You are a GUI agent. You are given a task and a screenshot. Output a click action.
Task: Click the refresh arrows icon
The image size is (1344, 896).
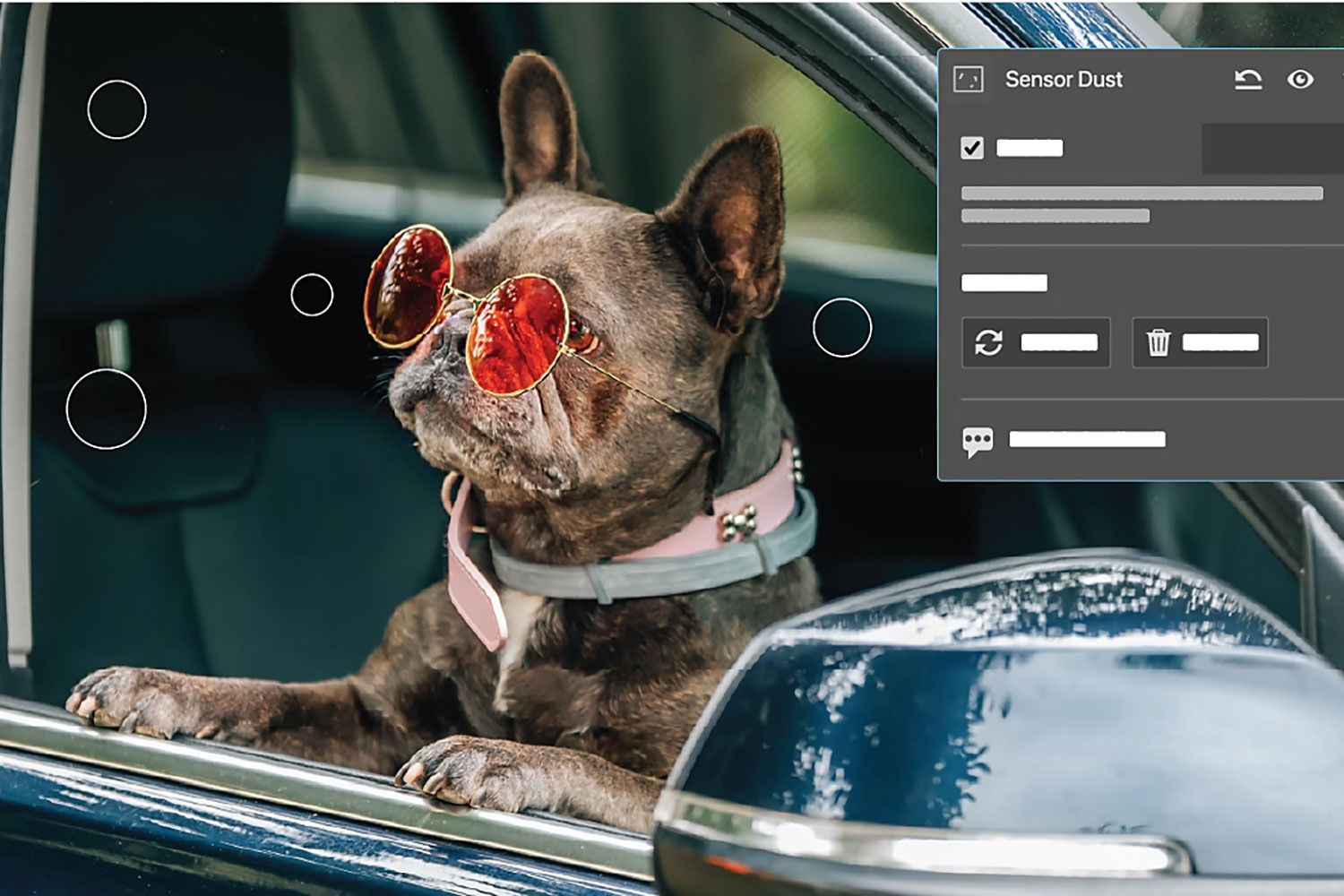(988, 342)
